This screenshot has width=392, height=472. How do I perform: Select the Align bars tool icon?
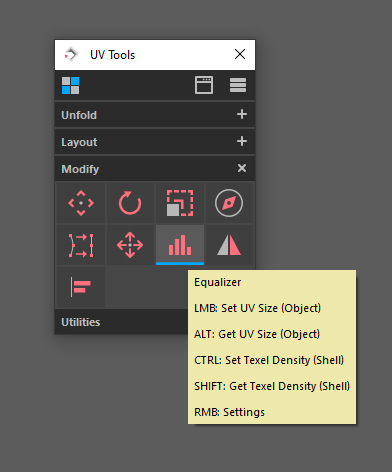81,287
